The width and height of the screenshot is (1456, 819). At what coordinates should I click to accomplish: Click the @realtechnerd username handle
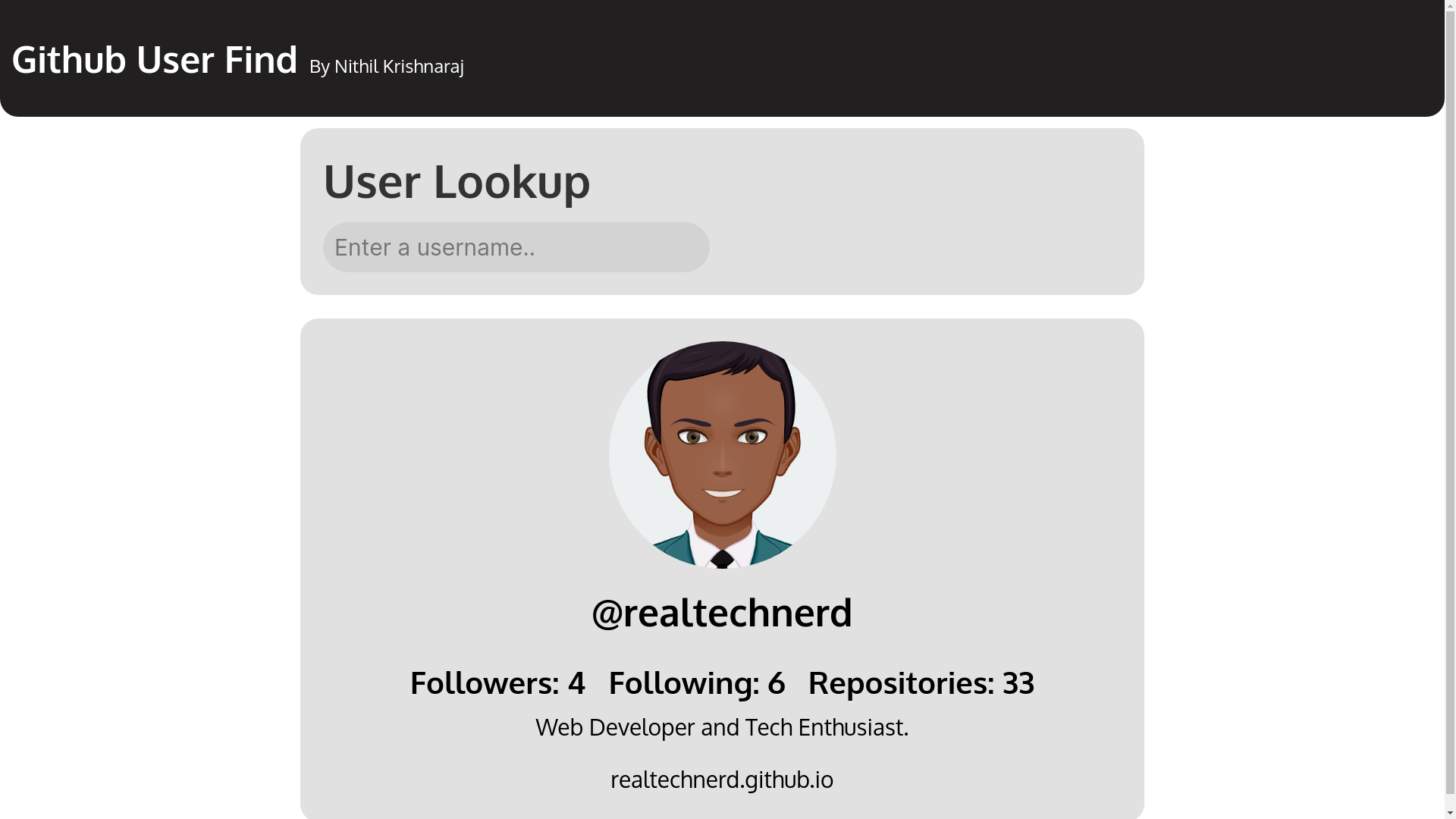coord(721,612)
